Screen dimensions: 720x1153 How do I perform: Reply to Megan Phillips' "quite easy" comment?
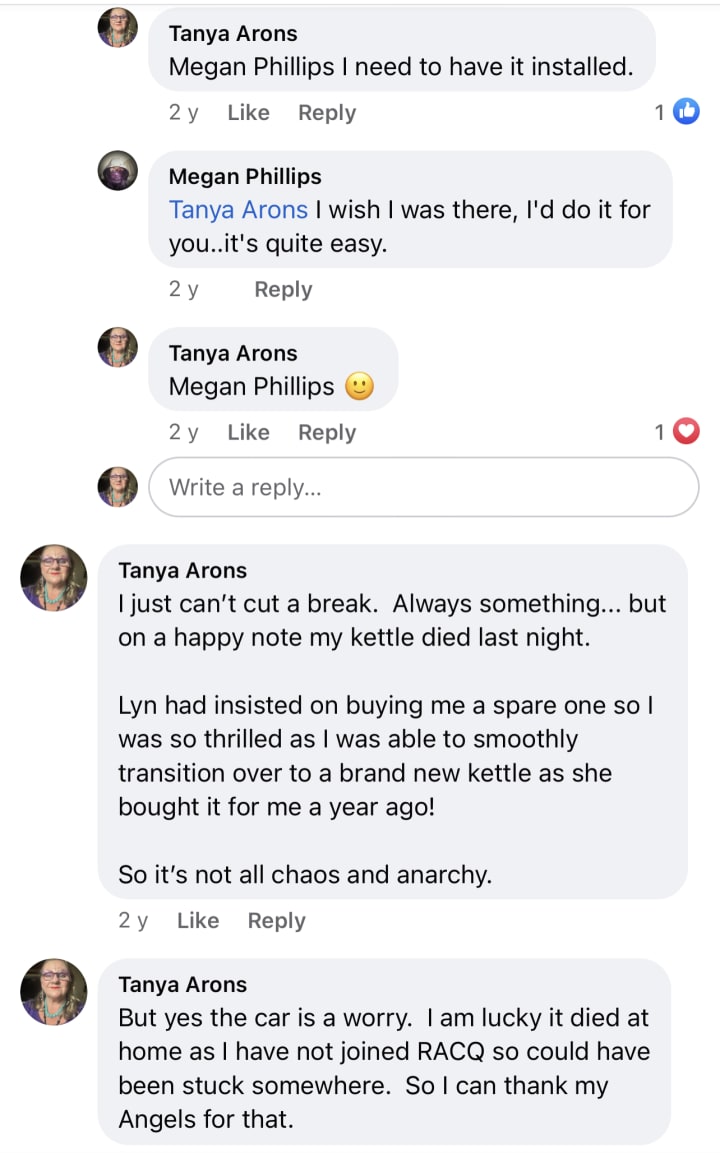(283, 290)
